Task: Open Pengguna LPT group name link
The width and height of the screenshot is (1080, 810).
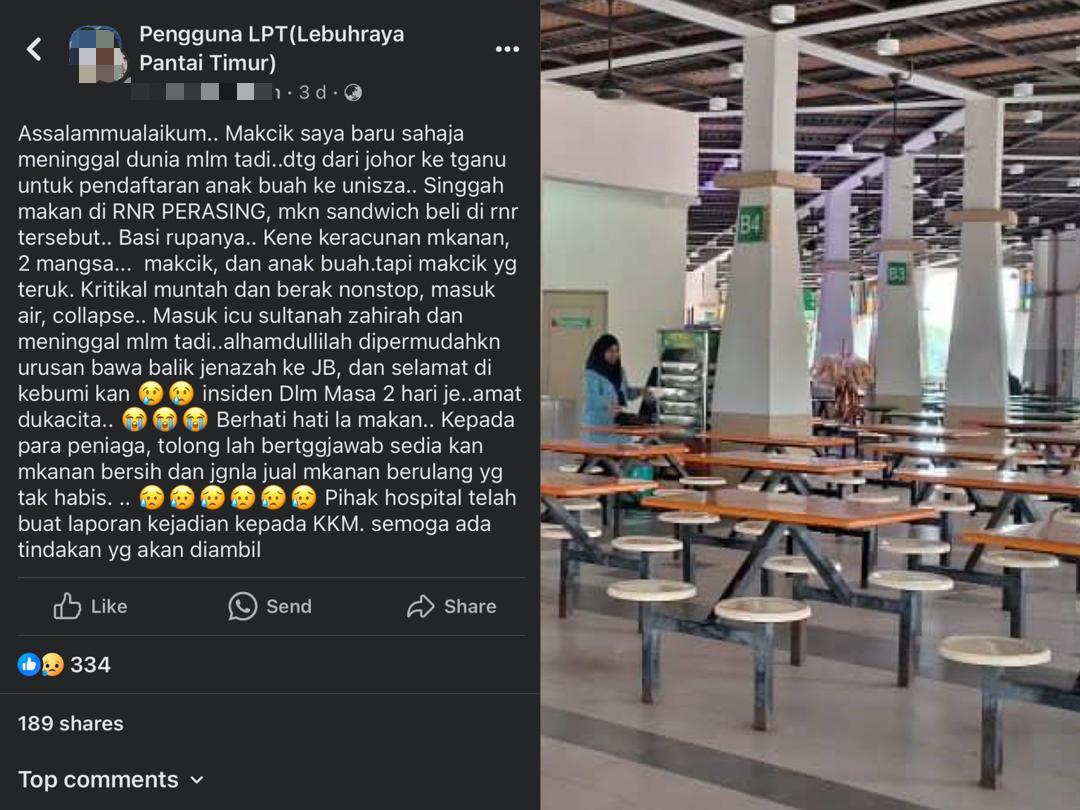Action: (x=271, y=48)
